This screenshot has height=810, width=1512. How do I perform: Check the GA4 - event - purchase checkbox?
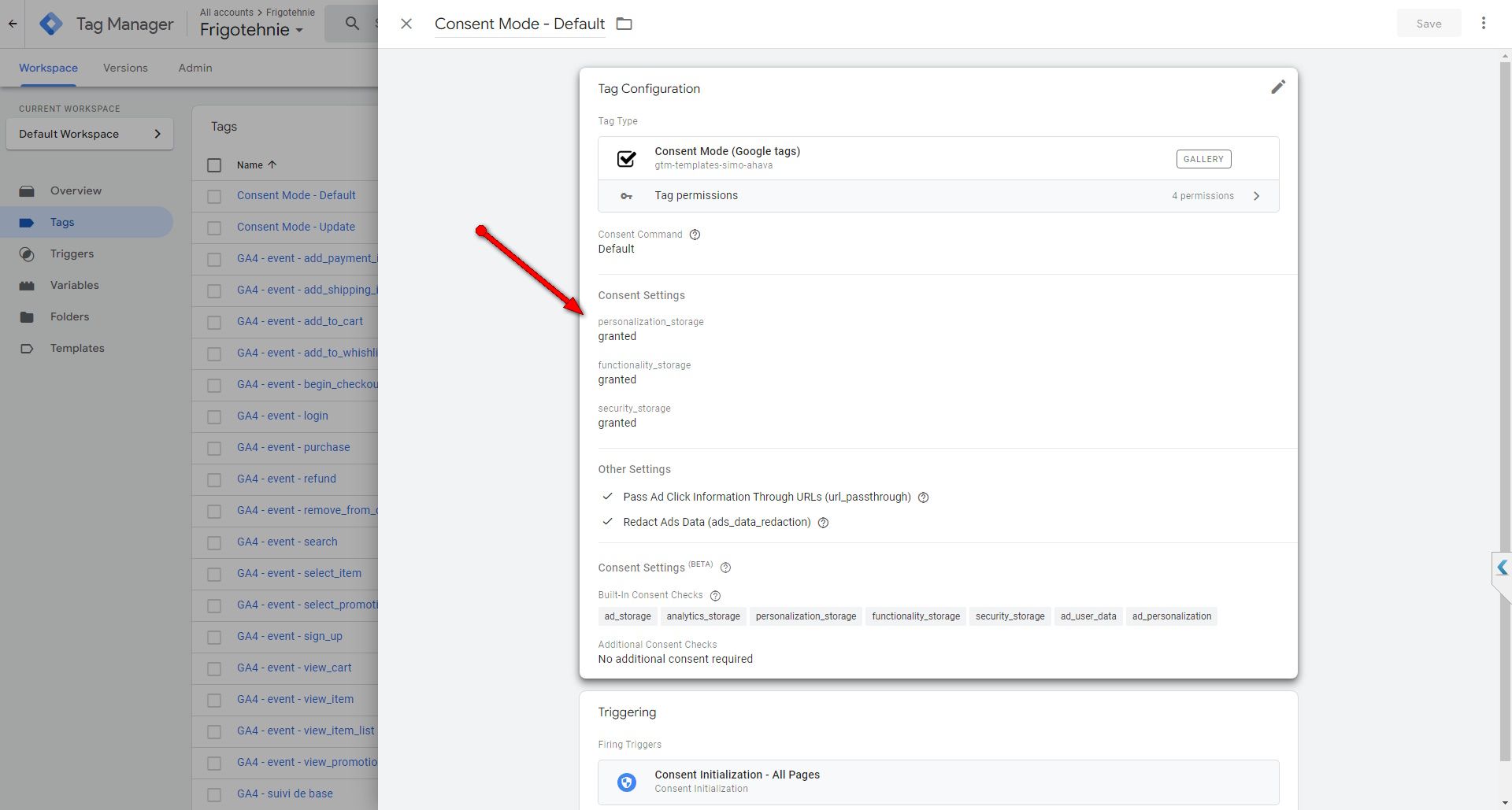pyautogui.click(x=214, y=448)
